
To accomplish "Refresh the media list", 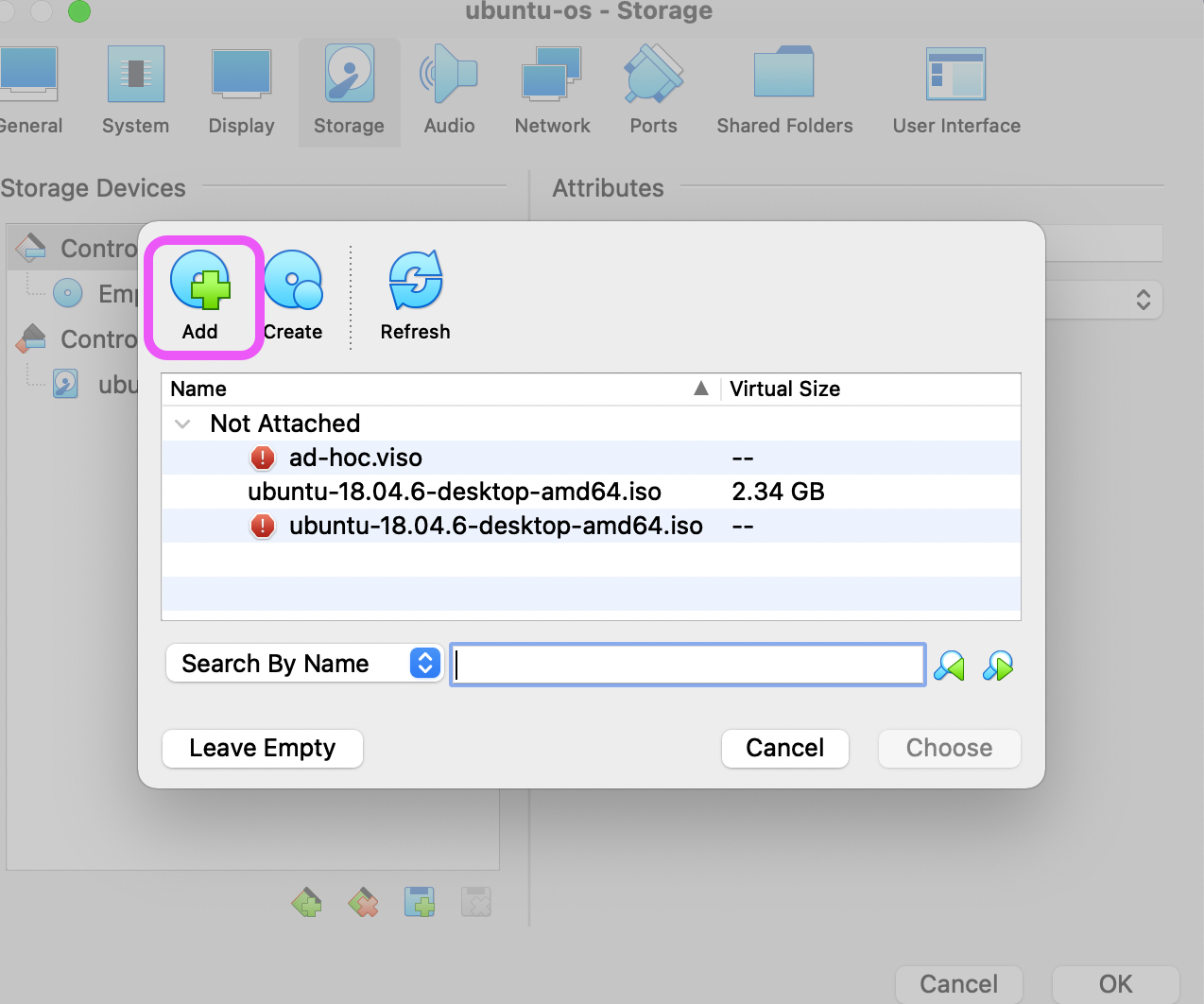I will (x=416, y=296).
